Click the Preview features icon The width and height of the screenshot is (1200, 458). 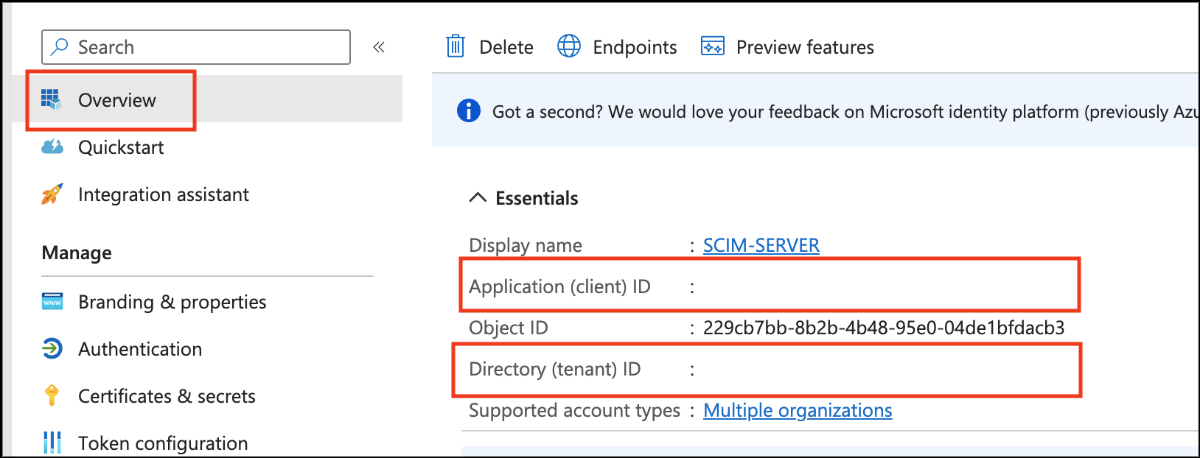coord(713,47)
